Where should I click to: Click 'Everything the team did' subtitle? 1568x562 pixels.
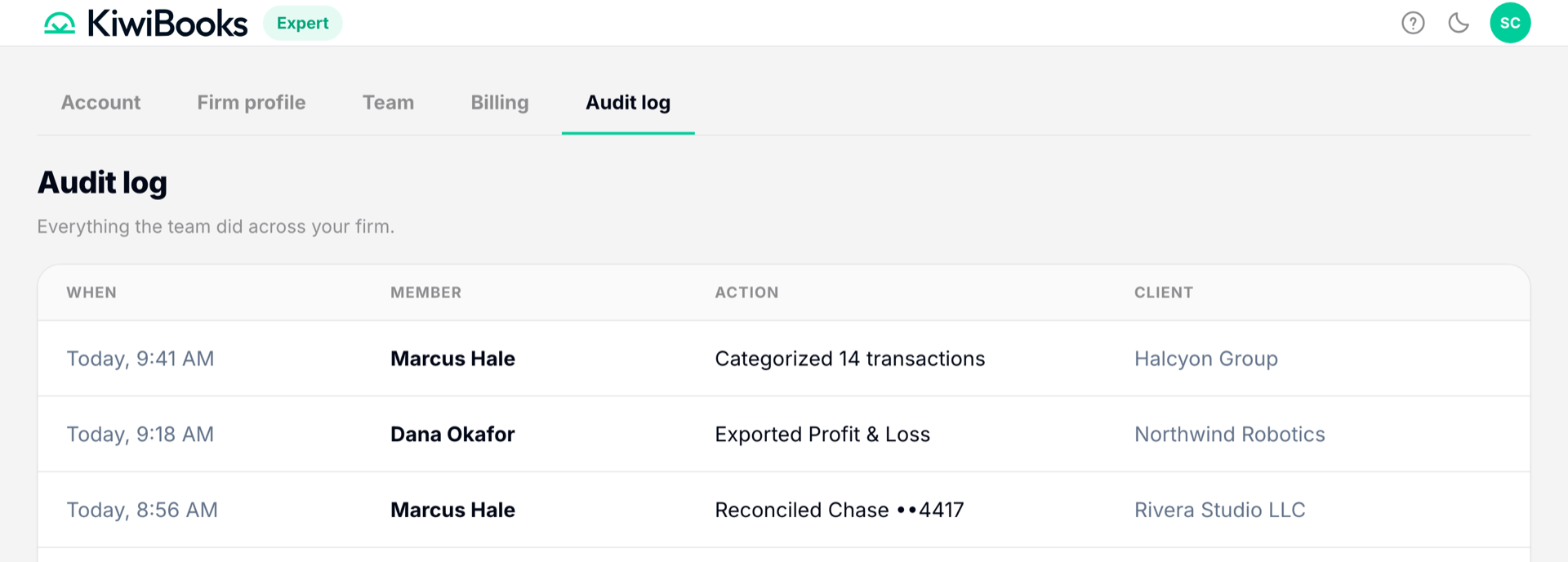coord(216,226)
